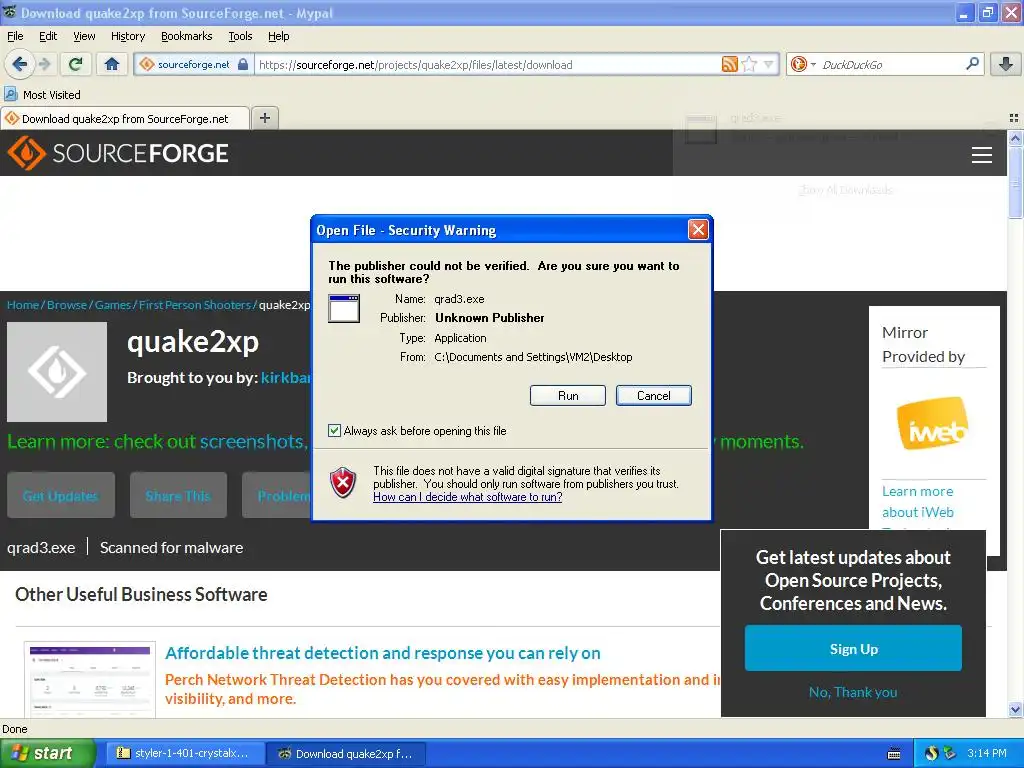Click the Mypal raccoon icon in title bar
The height and width of the screenshot is (768, 1024).
9,12
